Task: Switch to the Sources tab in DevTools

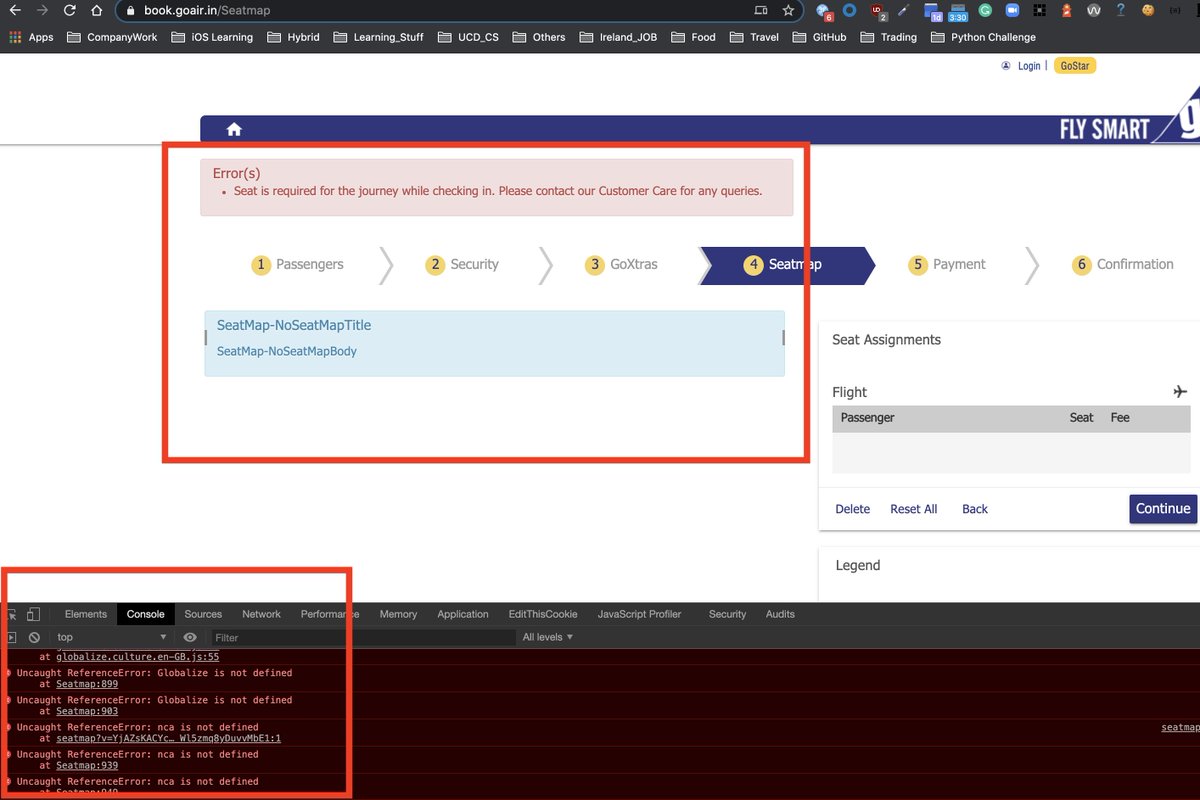Action: coord(203,614)
